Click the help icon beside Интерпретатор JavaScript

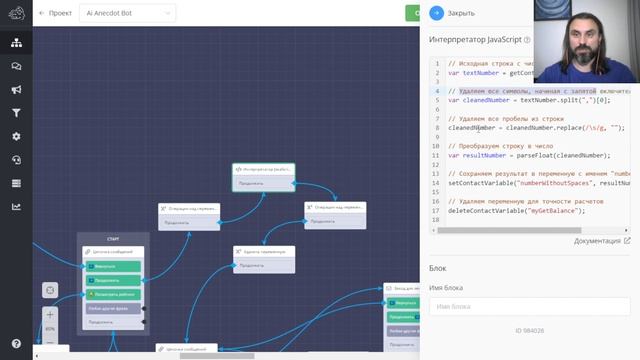pos(527,40)
